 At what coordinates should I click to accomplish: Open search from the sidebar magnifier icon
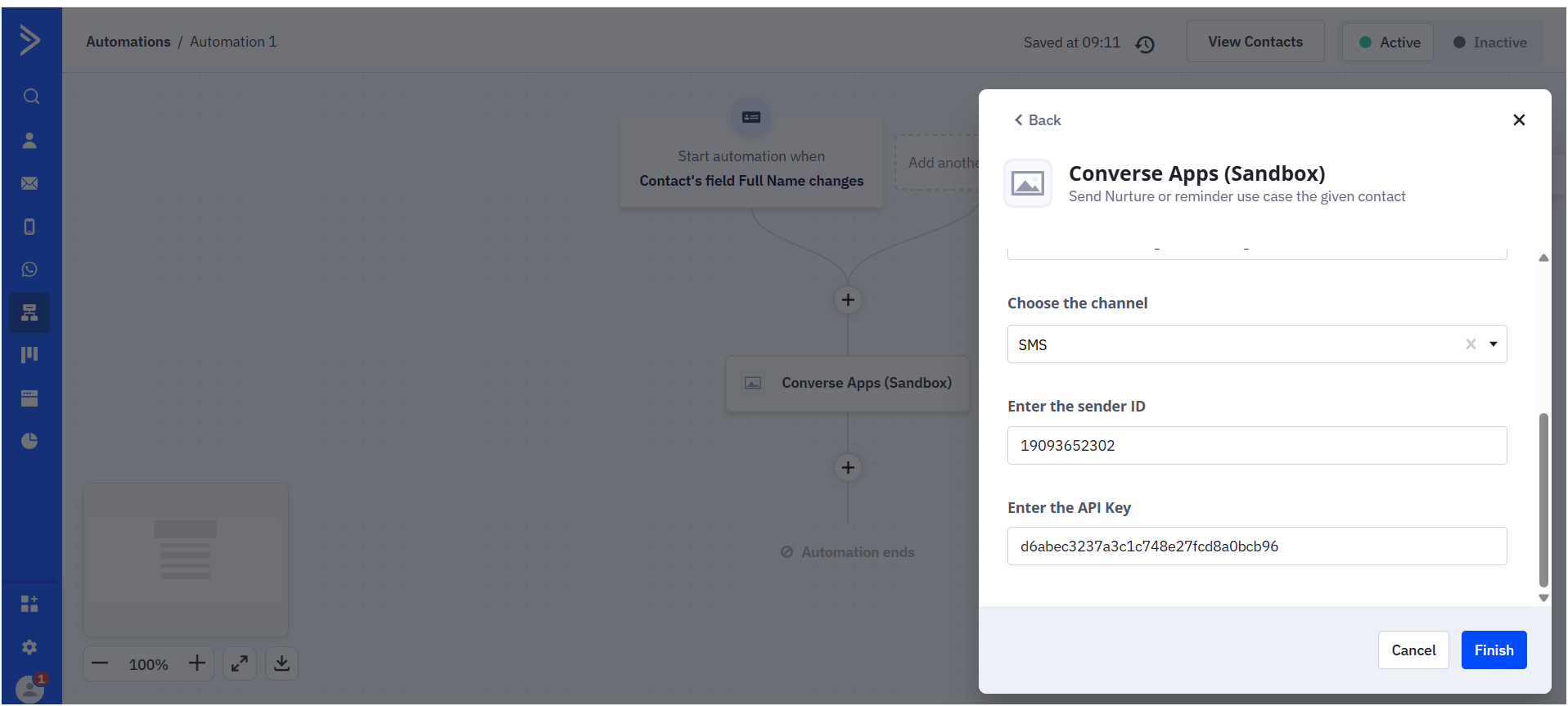pos(31,97)
